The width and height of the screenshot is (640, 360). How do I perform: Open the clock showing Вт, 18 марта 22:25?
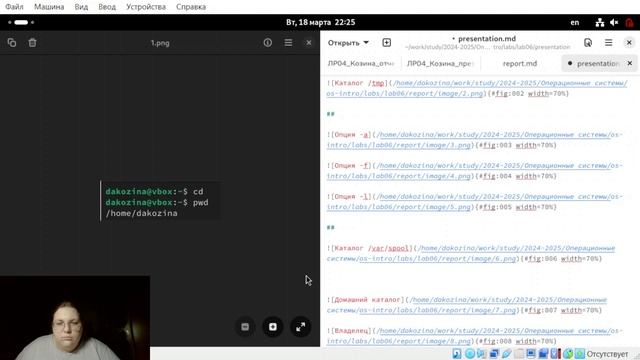[x=320, y=22]
